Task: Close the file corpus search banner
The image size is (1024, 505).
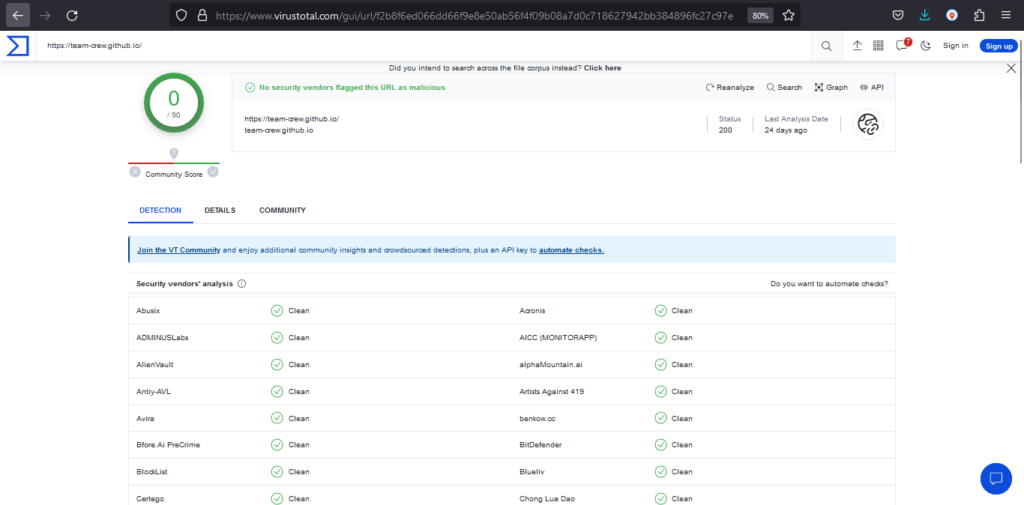Action: click(1011, 68)
